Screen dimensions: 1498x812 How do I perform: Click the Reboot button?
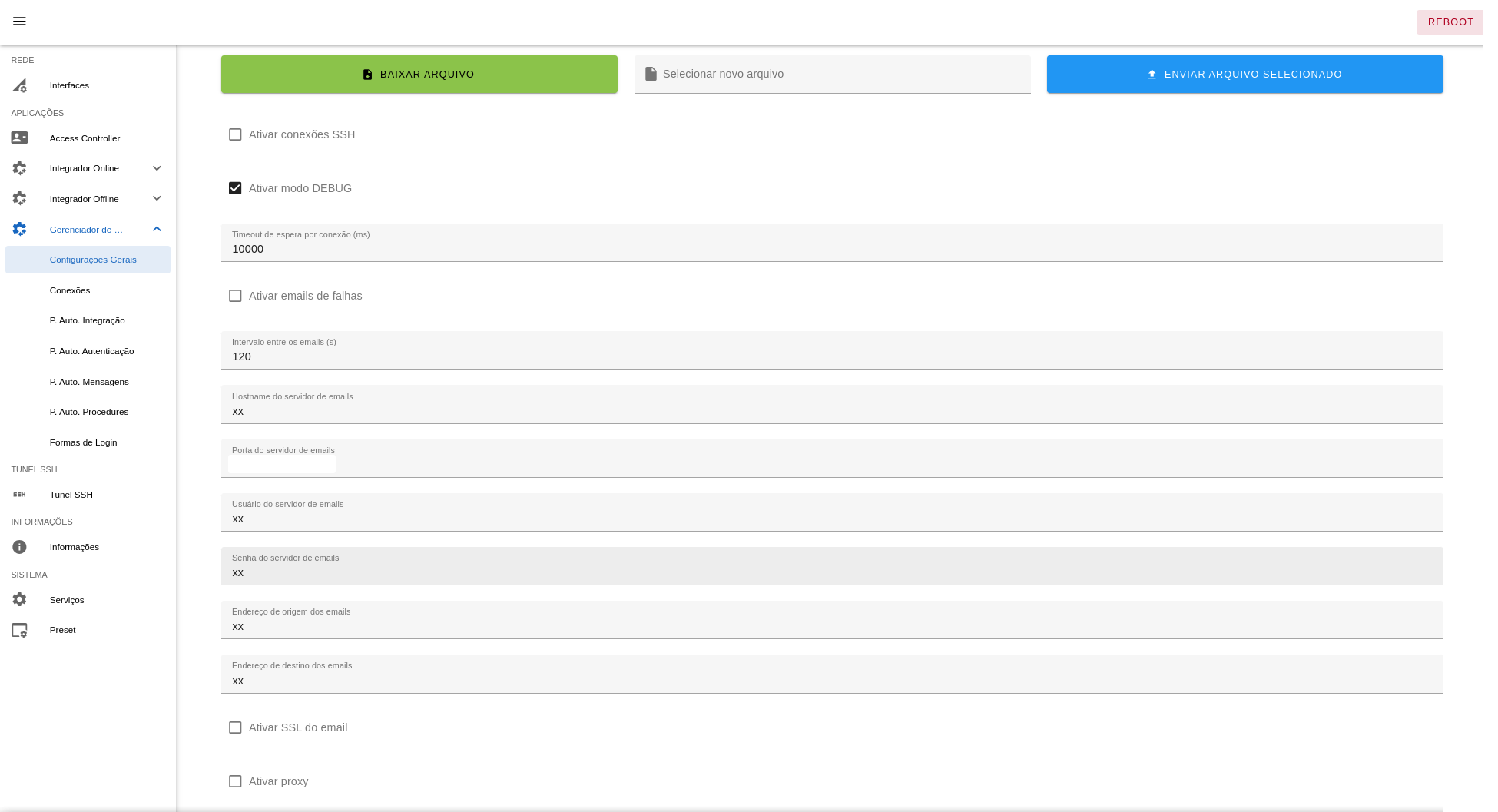point(1450,22)
